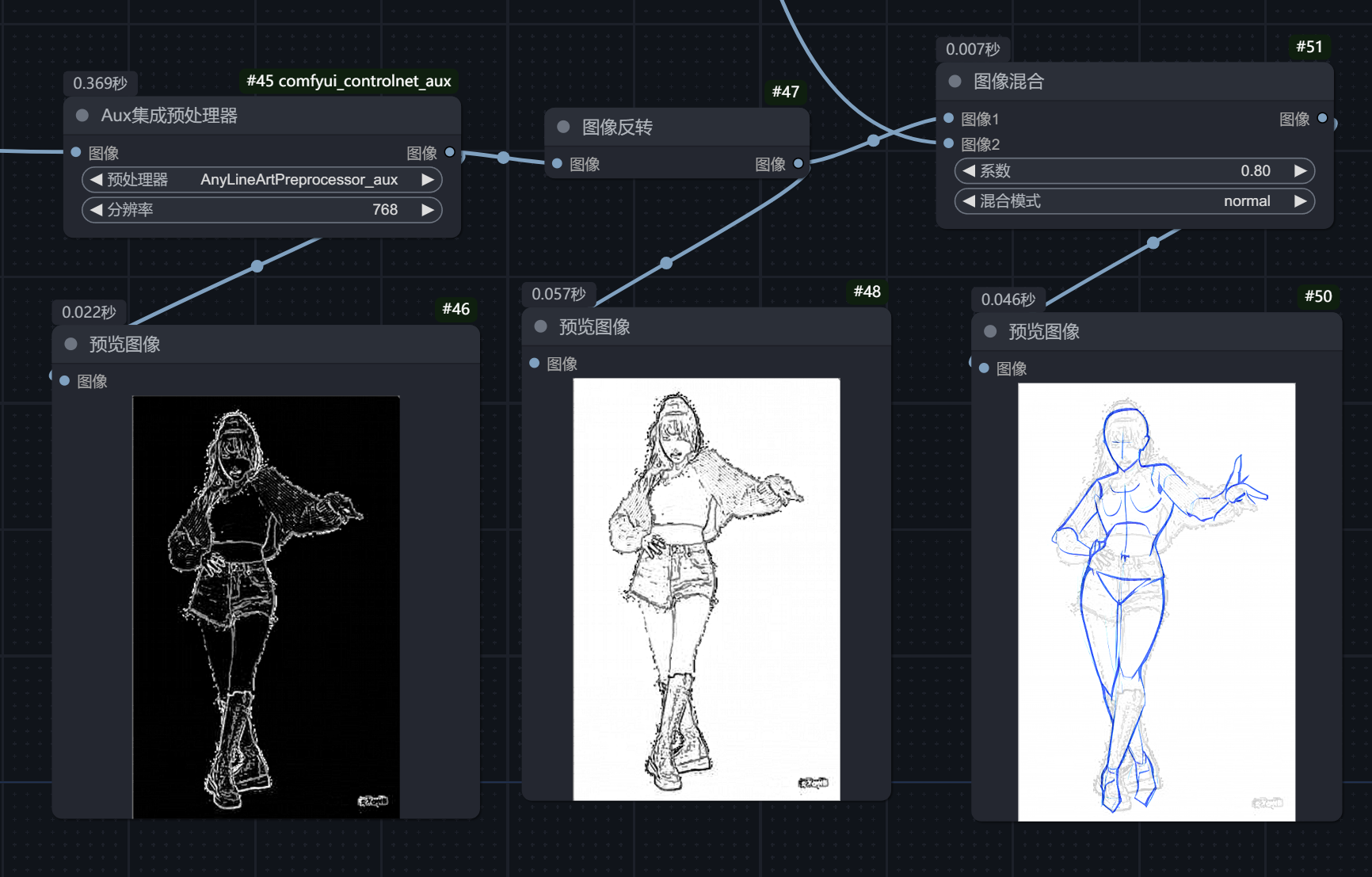Click the 图像 input port on preview node #46

coord(65,381)
